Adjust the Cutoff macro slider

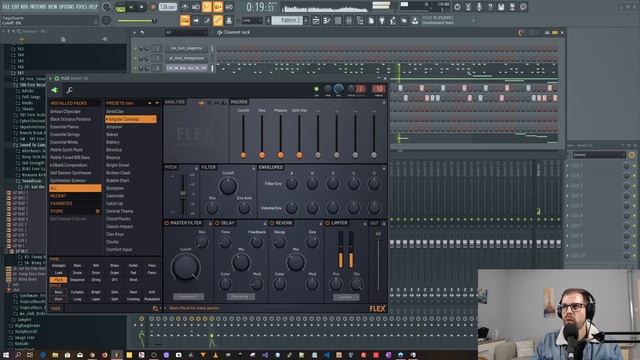[x=243, y=136]
